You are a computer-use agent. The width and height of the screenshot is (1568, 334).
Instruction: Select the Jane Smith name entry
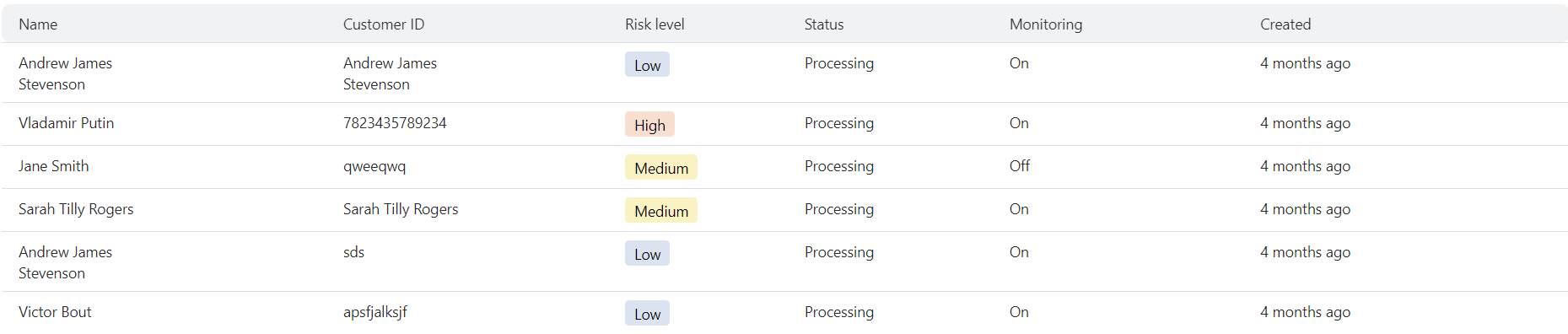(x=54, y=166)
